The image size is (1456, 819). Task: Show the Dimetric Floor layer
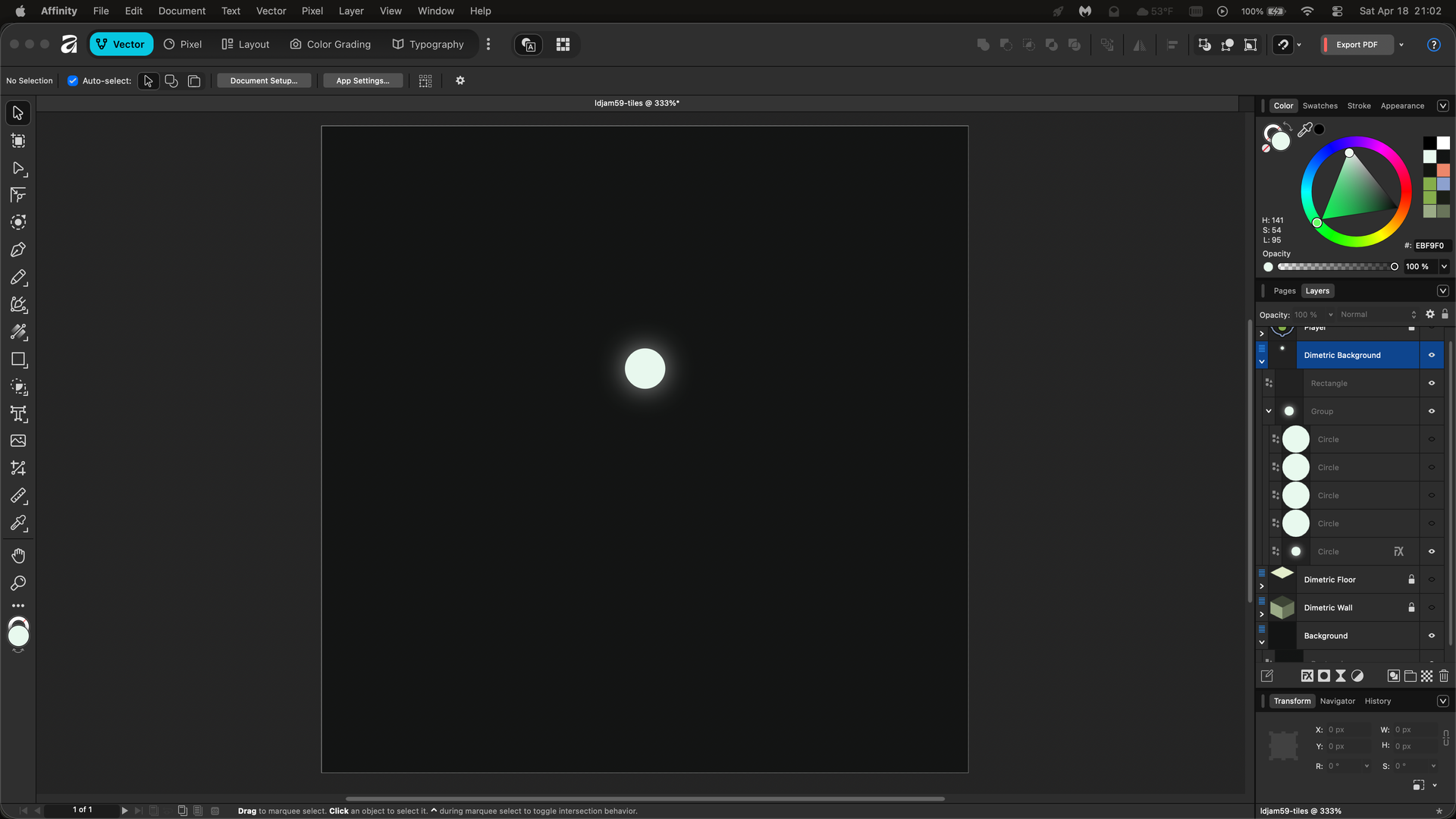[x=1432, y=579]
